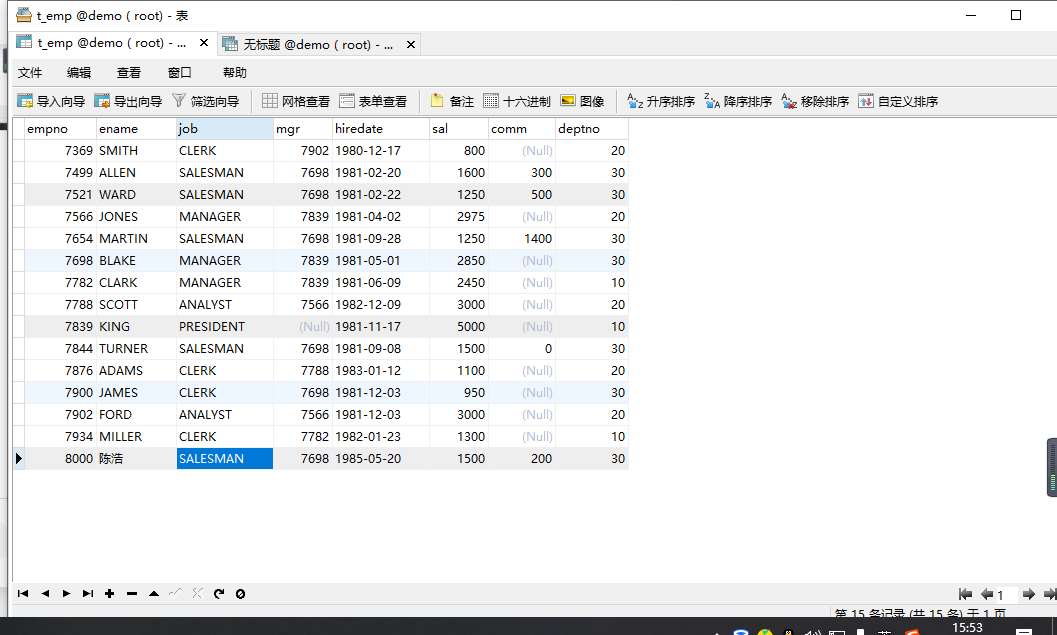Open the 查看 menu
This screenshot has height=635, width=1057.
click(x=129, y=73)
